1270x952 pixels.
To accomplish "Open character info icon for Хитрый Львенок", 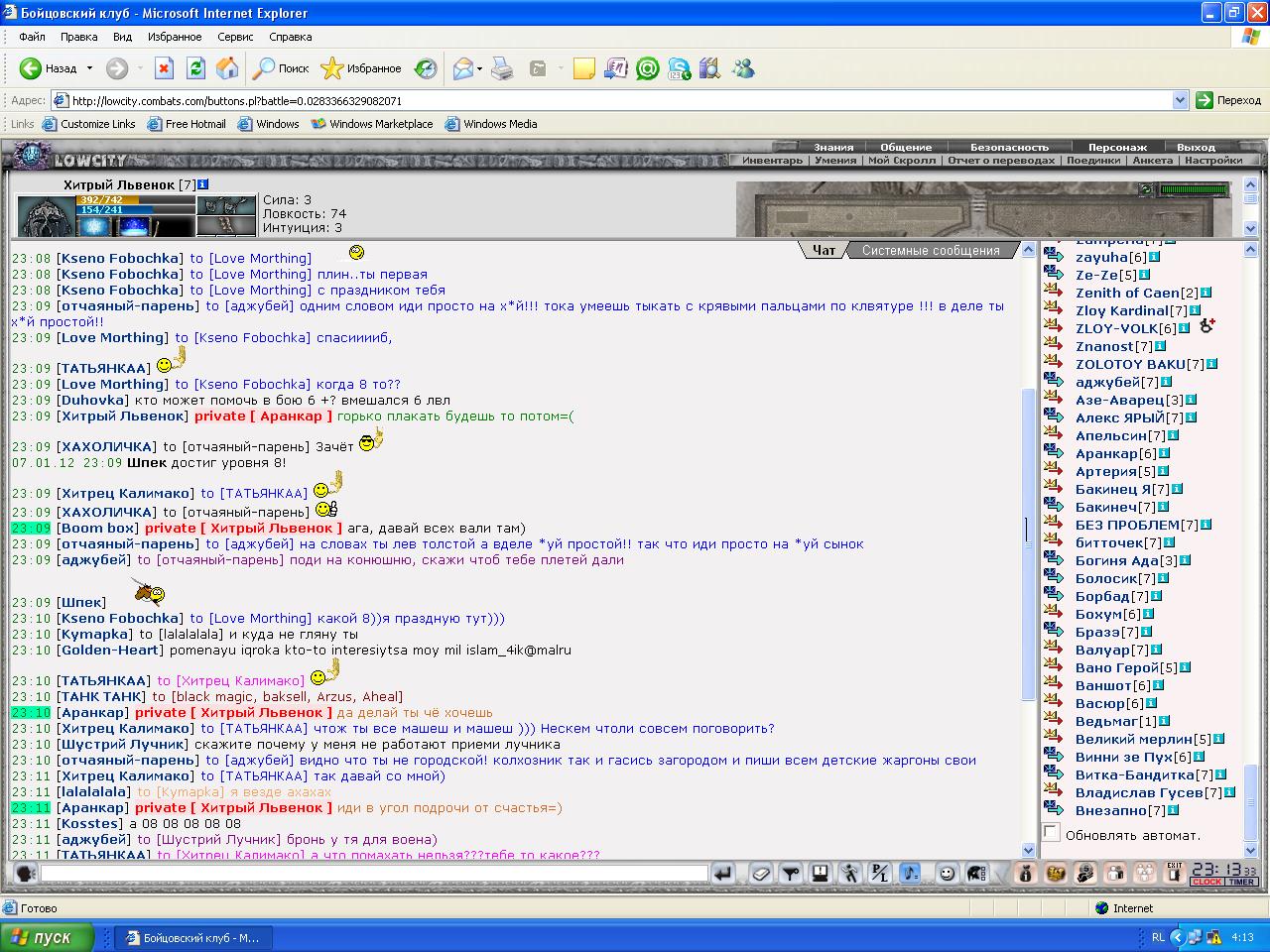I will 203,184.
